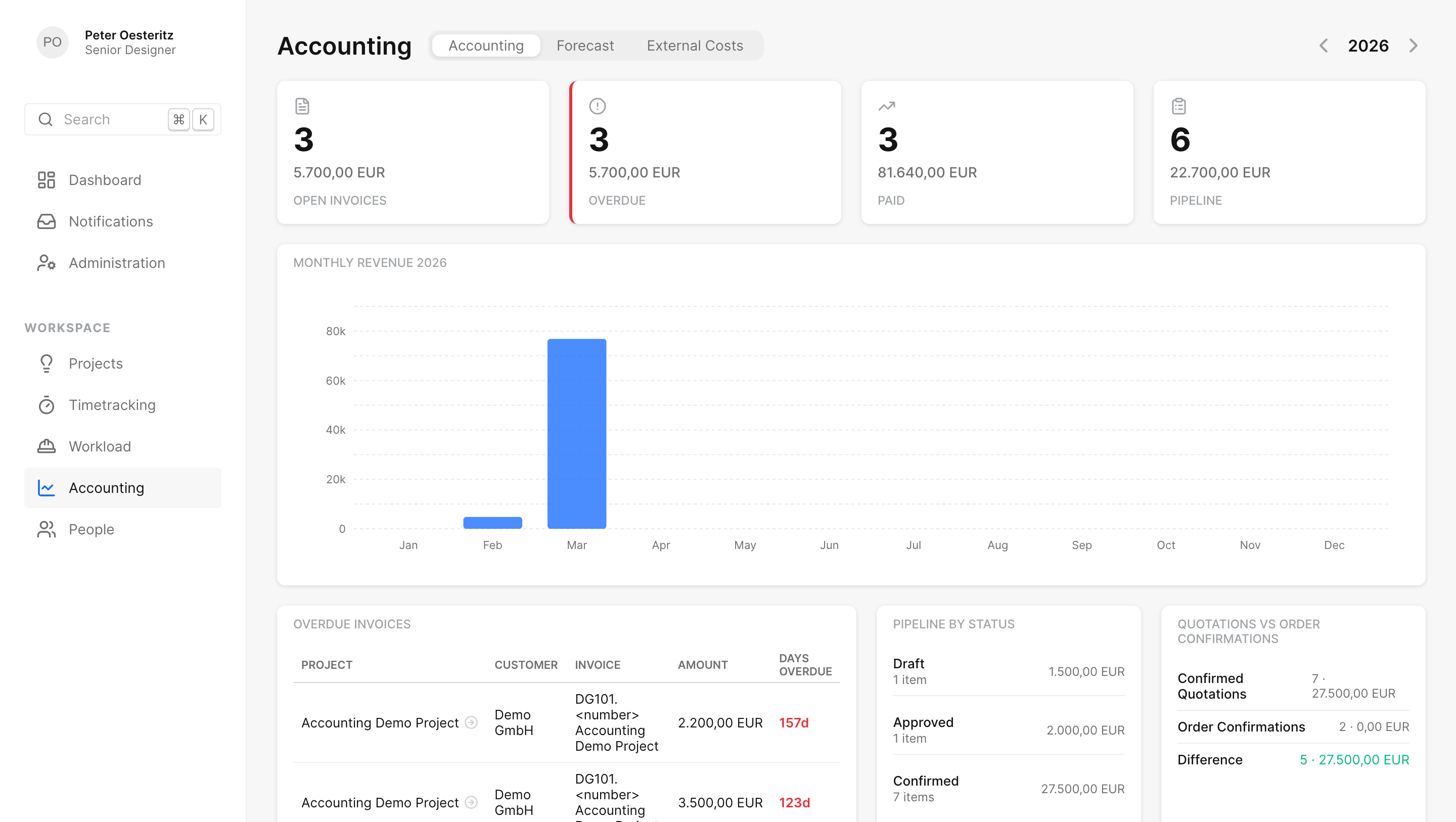Viewport: 1456px width, 822px height.
Task: Click the Administration user-gear icon
Action: [x=47, y=263]
